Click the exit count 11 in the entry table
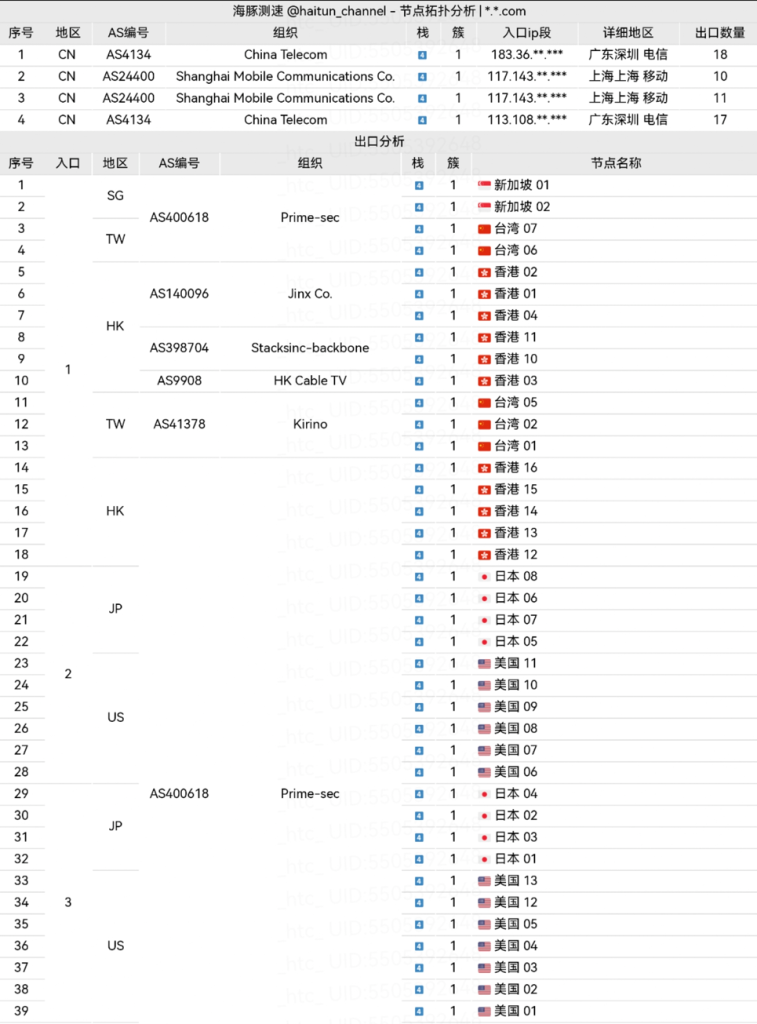 [720, 98]
